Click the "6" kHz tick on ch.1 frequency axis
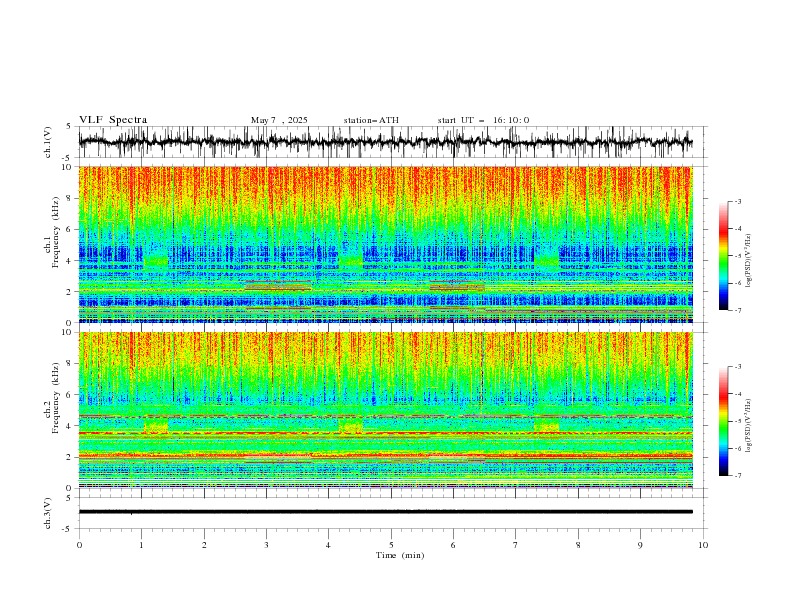 [x=69, y=229]
